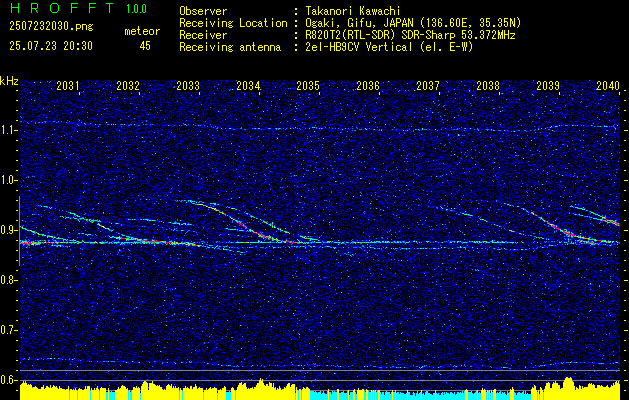Click the R820T2(RTL-SDR) SDR-Sharp receiver text
Viewport: 629px width, 400px height.
[x=410, y=35]
